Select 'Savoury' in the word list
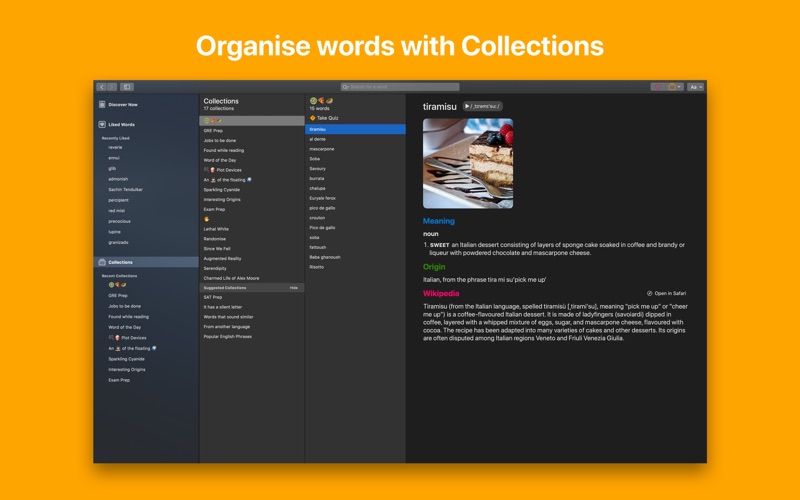 click(317, 169)
